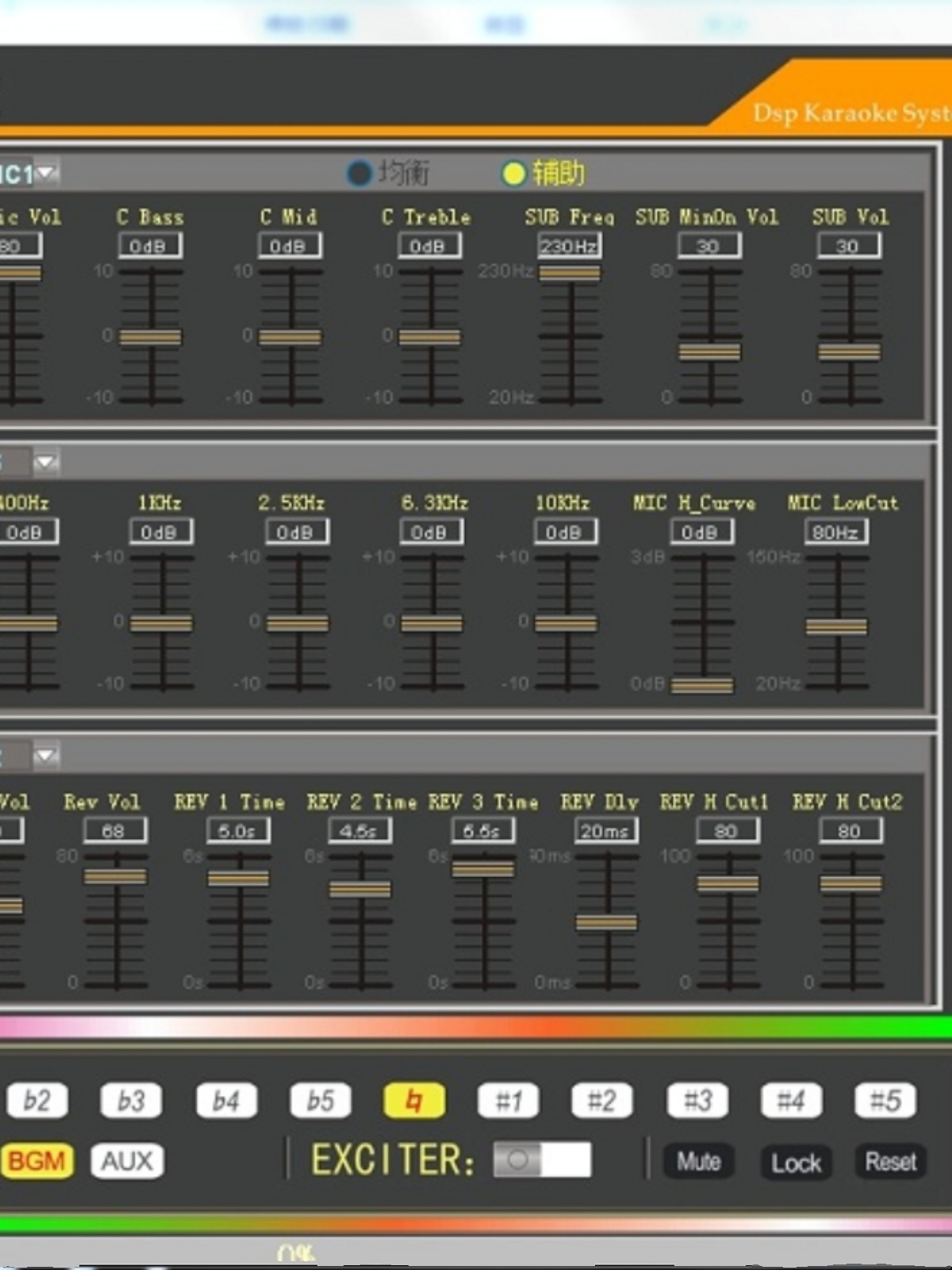Select the natural key button

[414, 1100]
